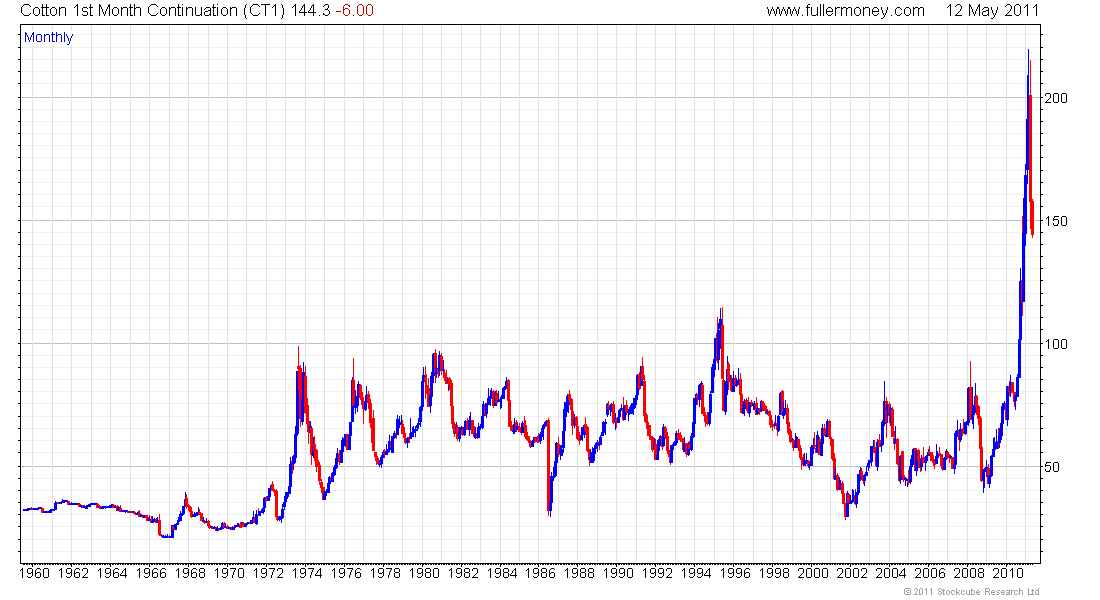1100x600 pixels.
Task: Click the 1982 year axis label
Action: point(463,573)
